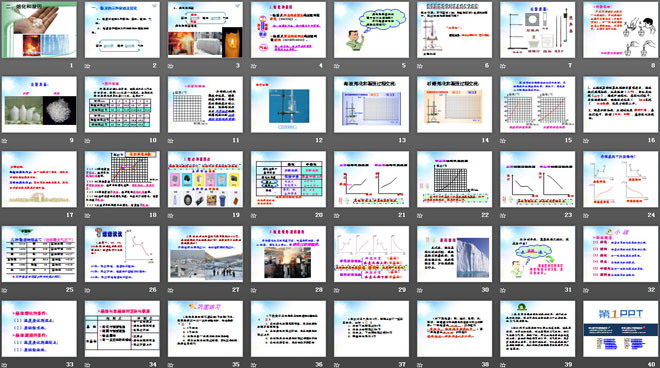Image resolution: width=660 pixels, height=368 pixels.
Task: Select slide 5 with cartoon man thought bubble
Action: [371, 30]
